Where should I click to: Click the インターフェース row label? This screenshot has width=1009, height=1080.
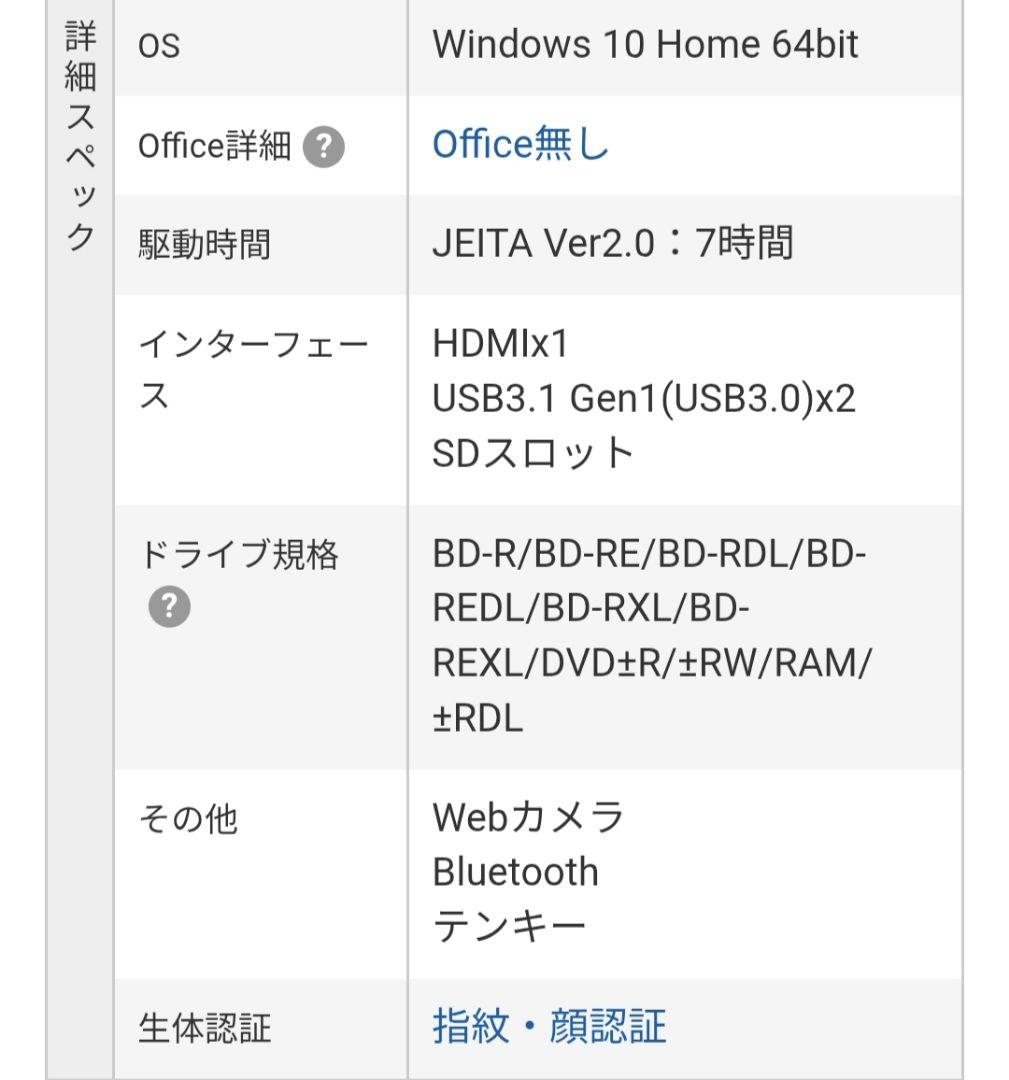click(x=253, y=371)
